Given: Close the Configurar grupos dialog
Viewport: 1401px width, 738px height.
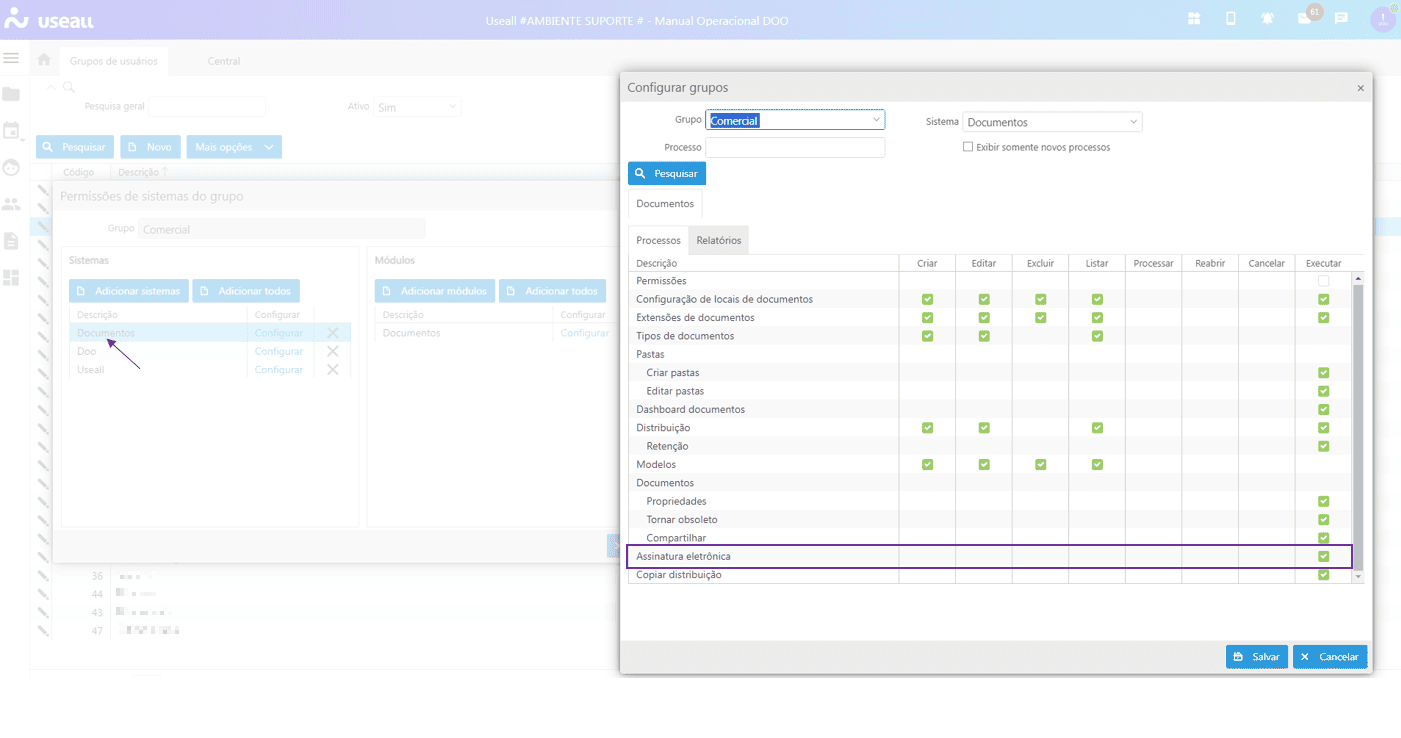Looking at the screenshot, I should [1360, 88].
